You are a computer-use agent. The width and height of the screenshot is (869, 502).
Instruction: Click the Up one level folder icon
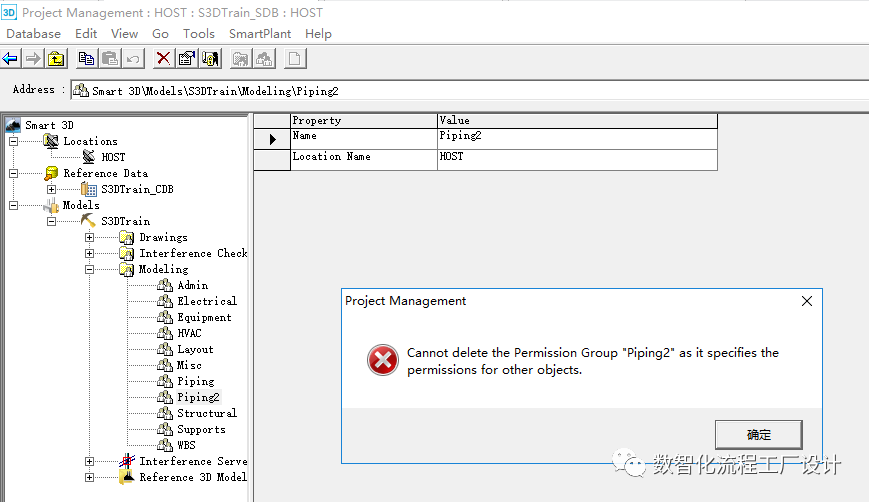point(57,59)
